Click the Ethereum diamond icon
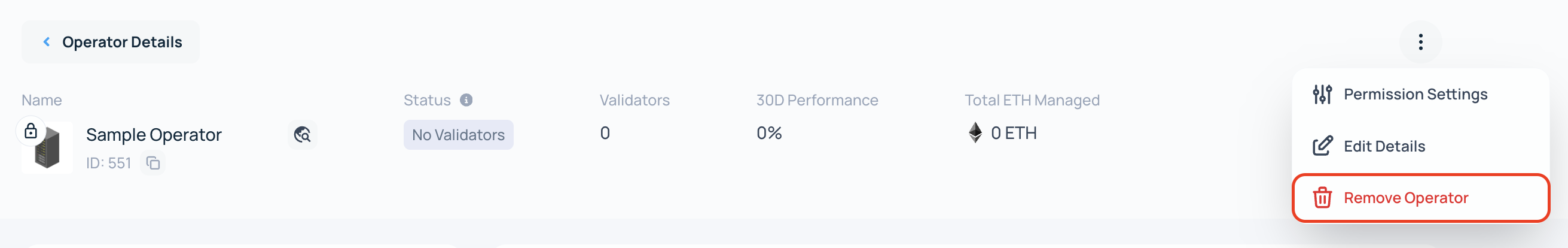The width and height of the screenshot is (1568, 248). click(x=975, y=133)
